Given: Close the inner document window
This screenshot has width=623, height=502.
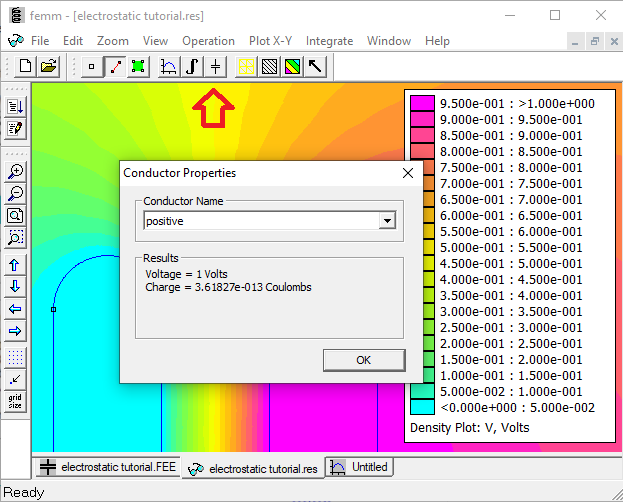Looking at the screenshot, I should [614, 41].
